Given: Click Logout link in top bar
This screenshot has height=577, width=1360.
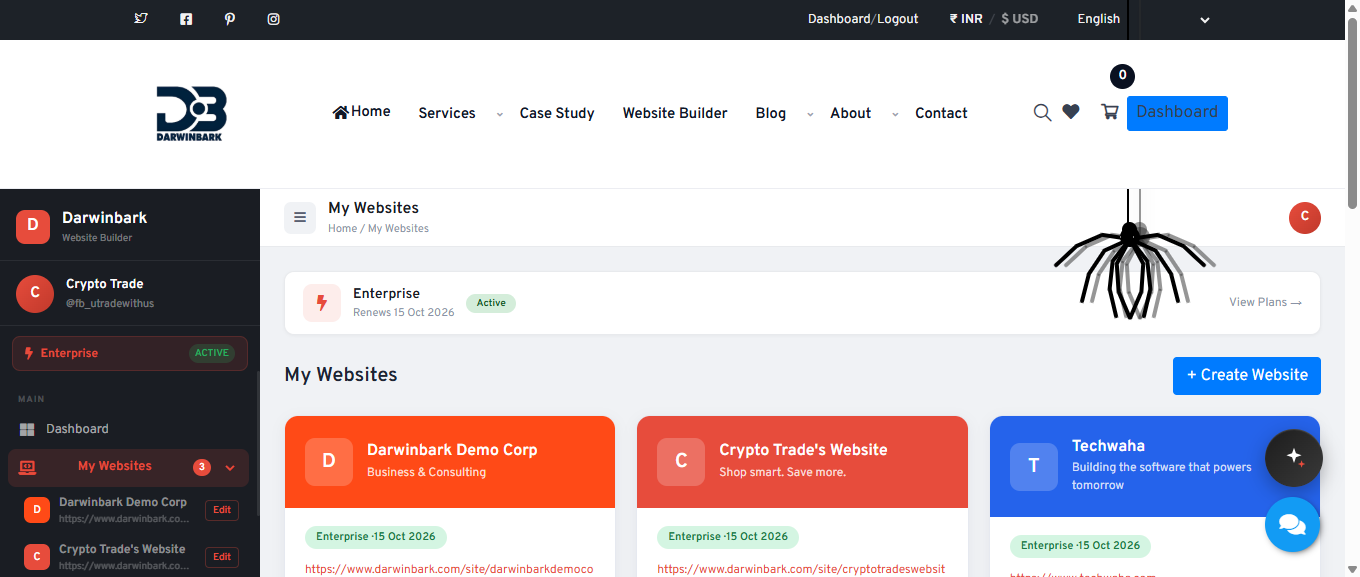Looking at the screenshot, I should click(x=898, y=19).
